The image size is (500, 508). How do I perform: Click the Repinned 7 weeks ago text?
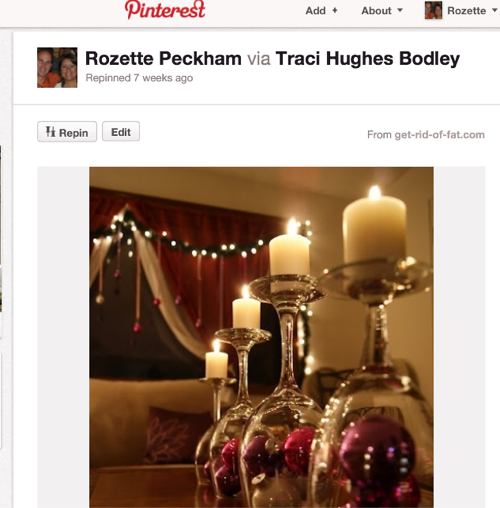[x=139, y=78]
